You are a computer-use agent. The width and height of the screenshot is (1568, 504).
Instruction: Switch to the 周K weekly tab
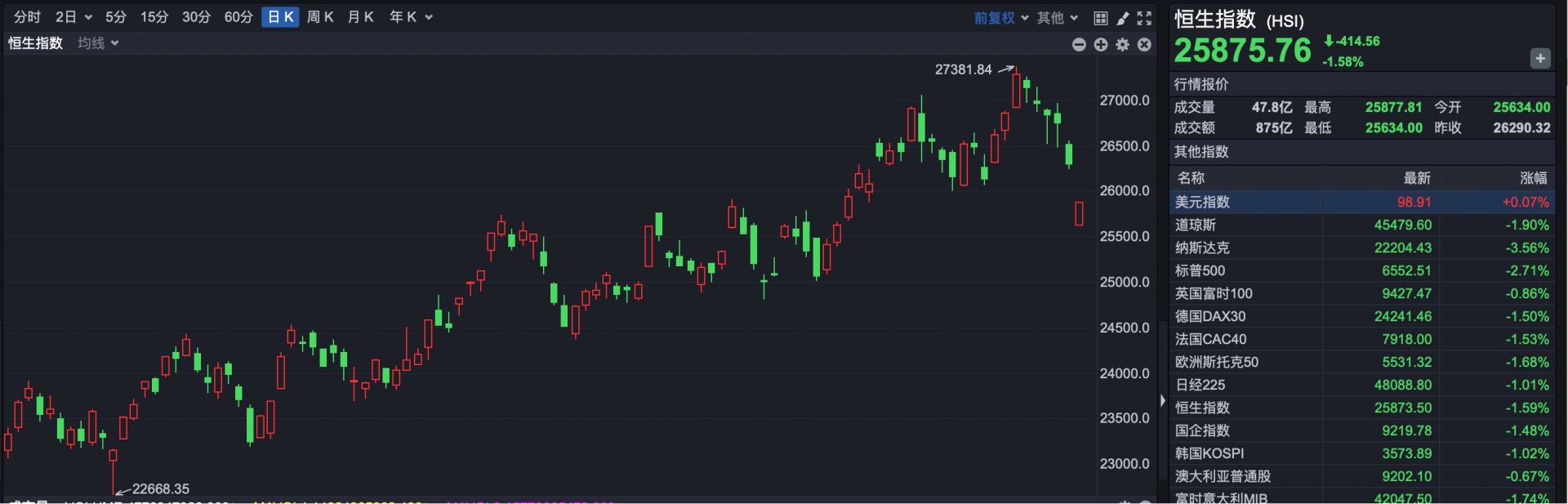320,17
